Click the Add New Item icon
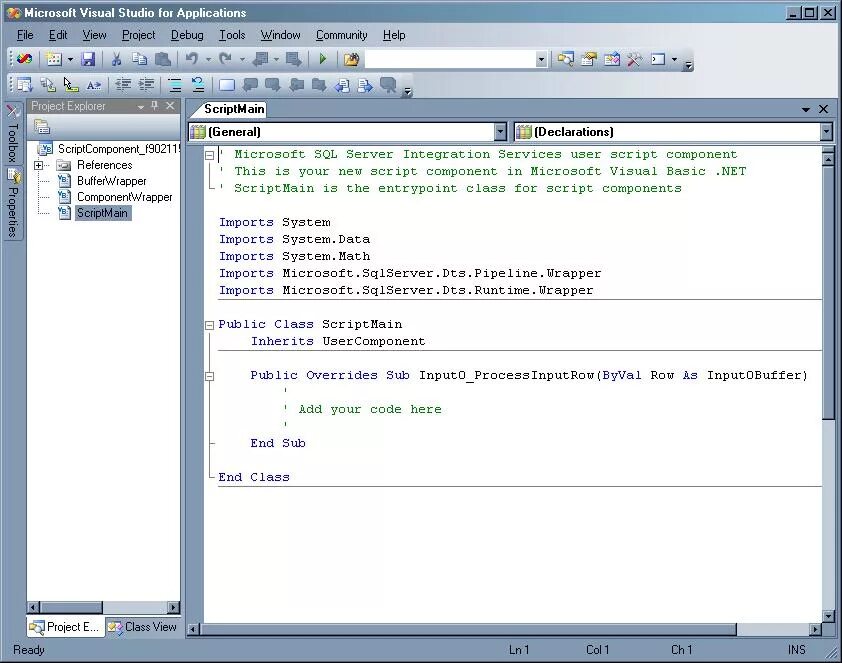This screenshot has height=663, width=842. (54, 59)
